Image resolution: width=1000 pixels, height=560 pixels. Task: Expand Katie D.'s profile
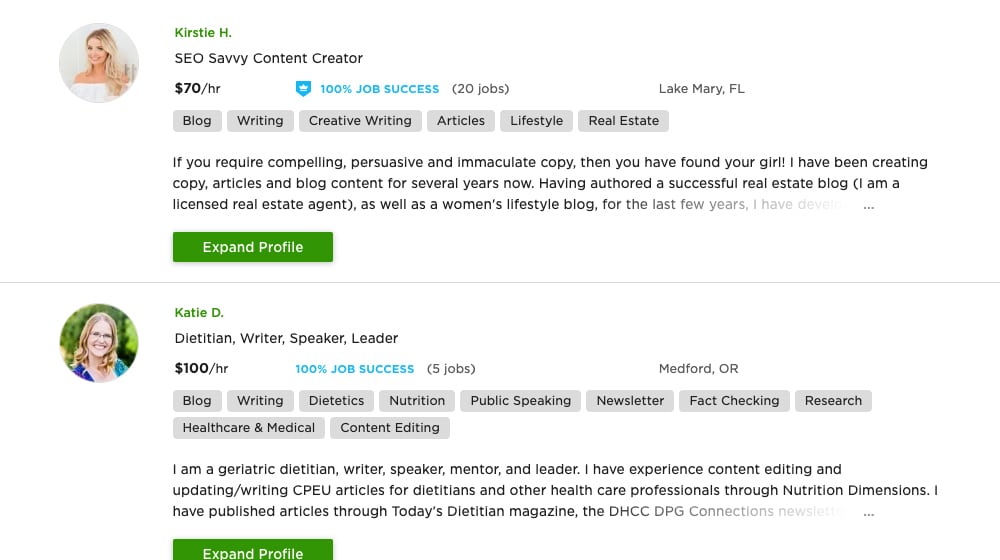[x=253, y=550]
